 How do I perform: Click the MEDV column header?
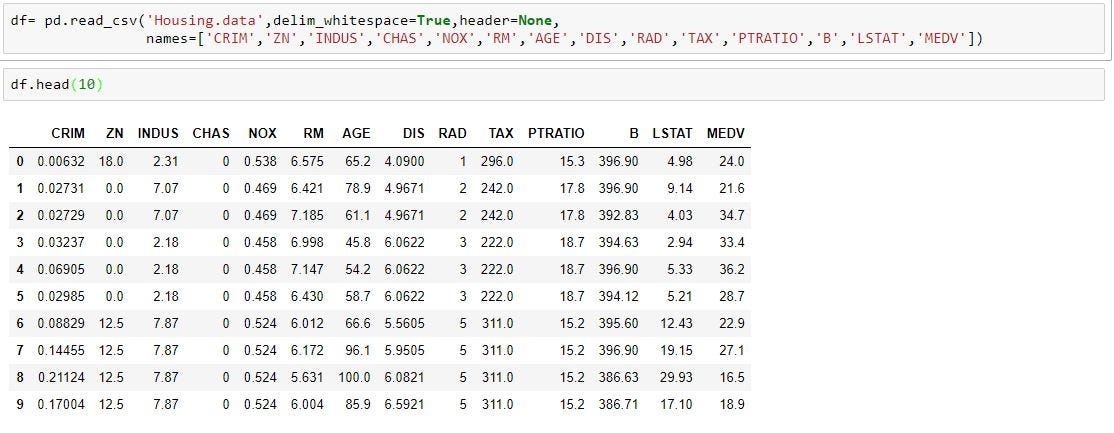(x=725, y=134)
